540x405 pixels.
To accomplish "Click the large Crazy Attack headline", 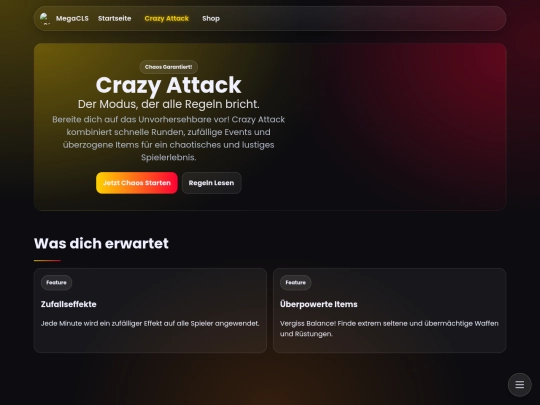I will pos(168,85).
